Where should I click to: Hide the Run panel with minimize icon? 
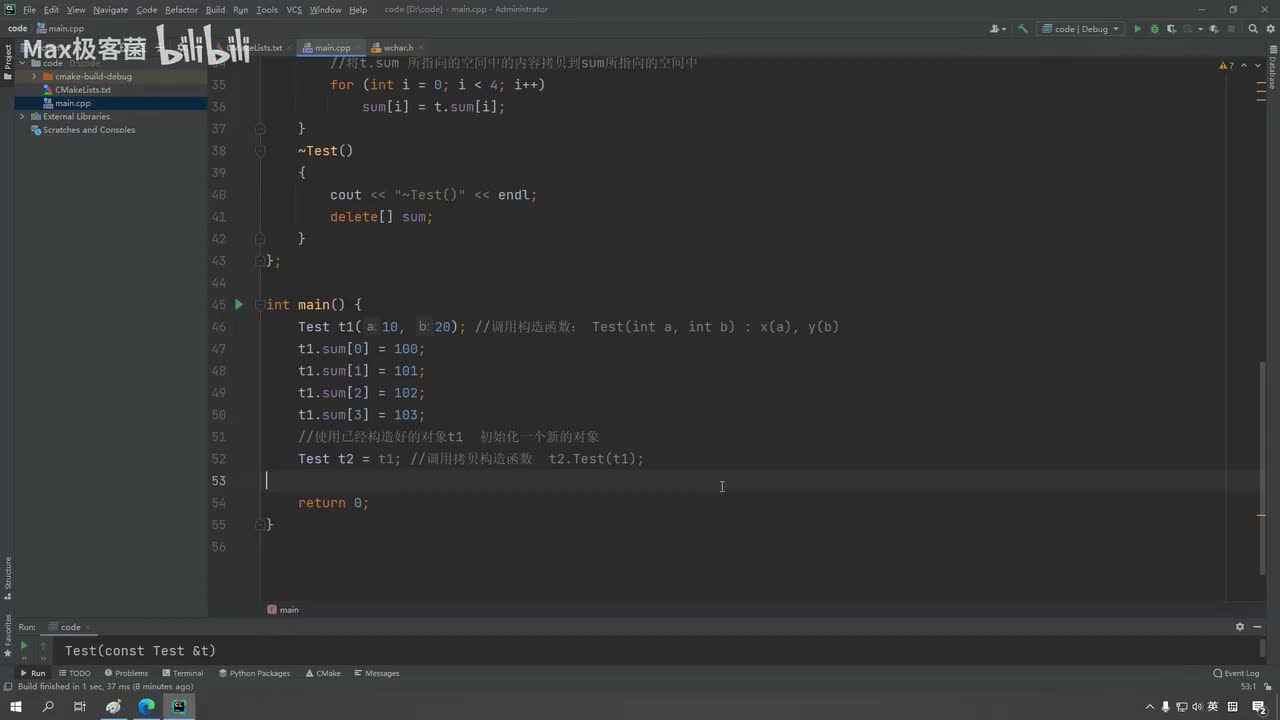[1259, 627]
